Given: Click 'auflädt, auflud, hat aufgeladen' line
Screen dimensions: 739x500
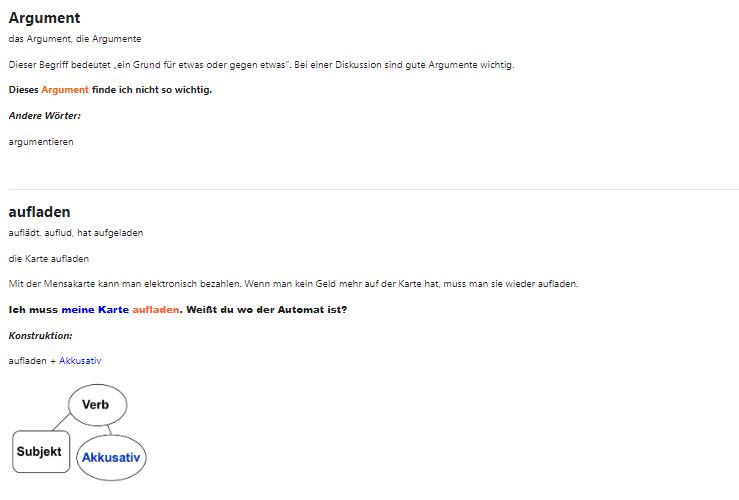Looking at the screenshot, I should [x=76, y=233].
